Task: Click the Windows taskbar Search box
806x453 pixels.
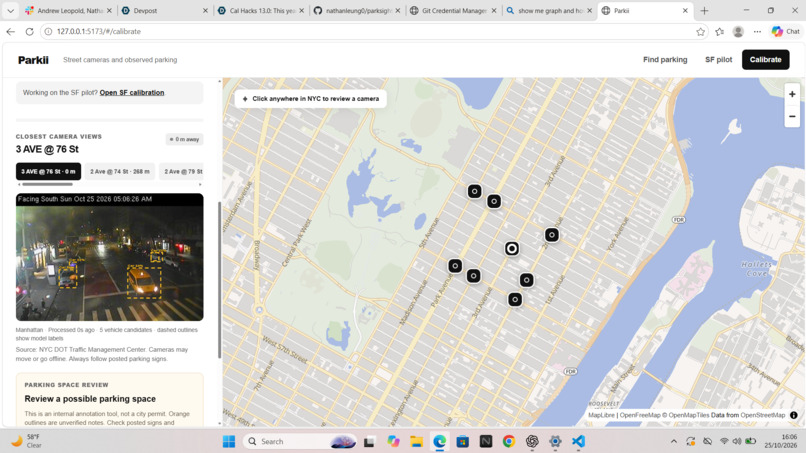Action: coord(300,441)
